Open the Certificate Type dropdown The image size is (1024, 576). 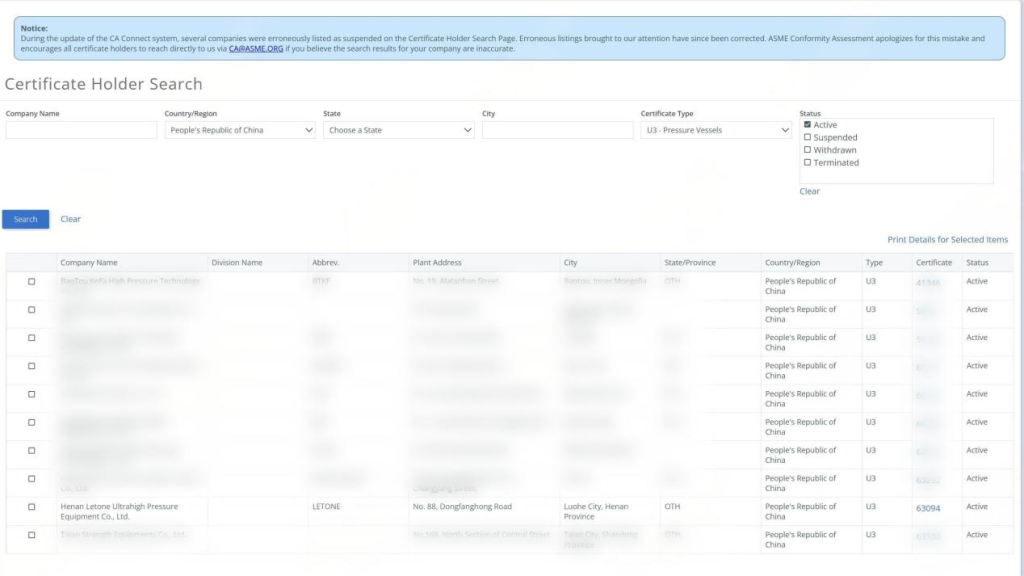pyautogui.click(x=716, y=130)
